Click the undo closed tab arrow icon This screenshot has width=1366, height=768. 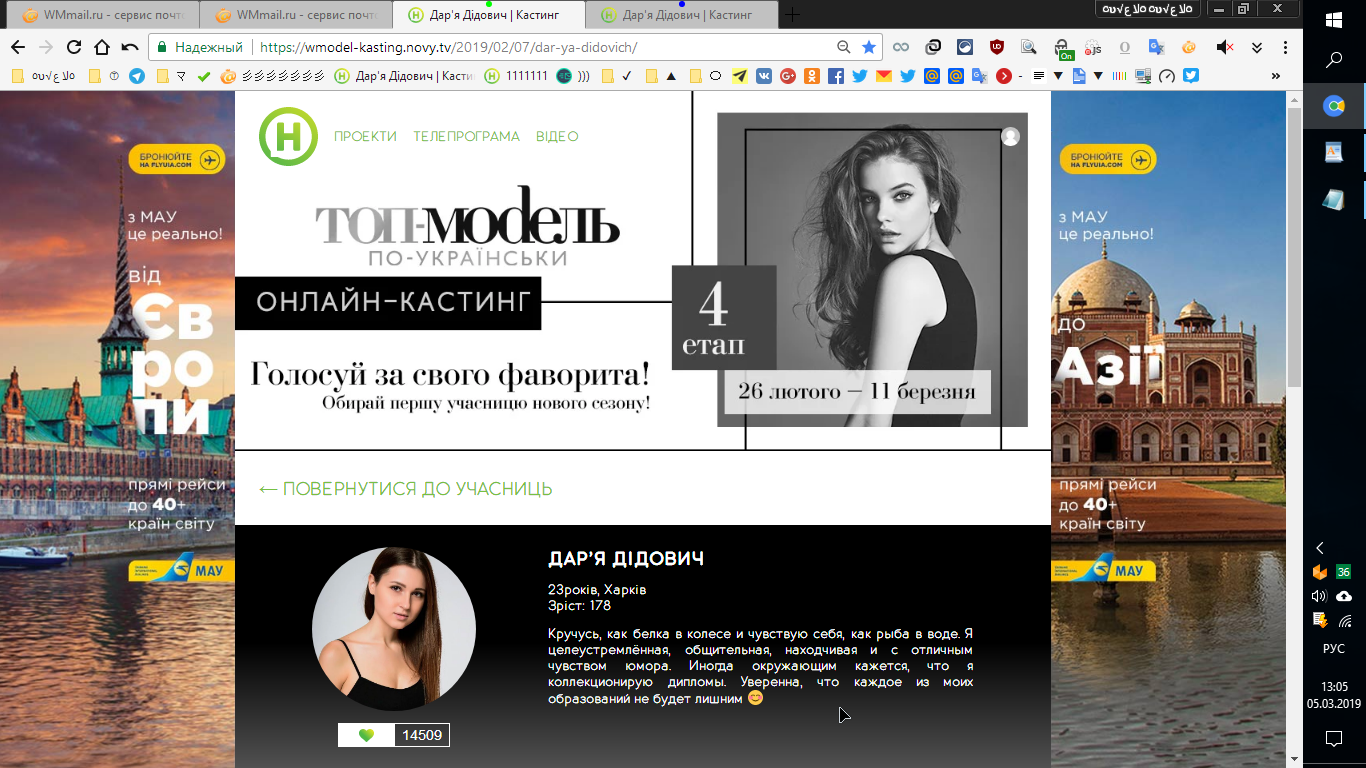point(129,47)
